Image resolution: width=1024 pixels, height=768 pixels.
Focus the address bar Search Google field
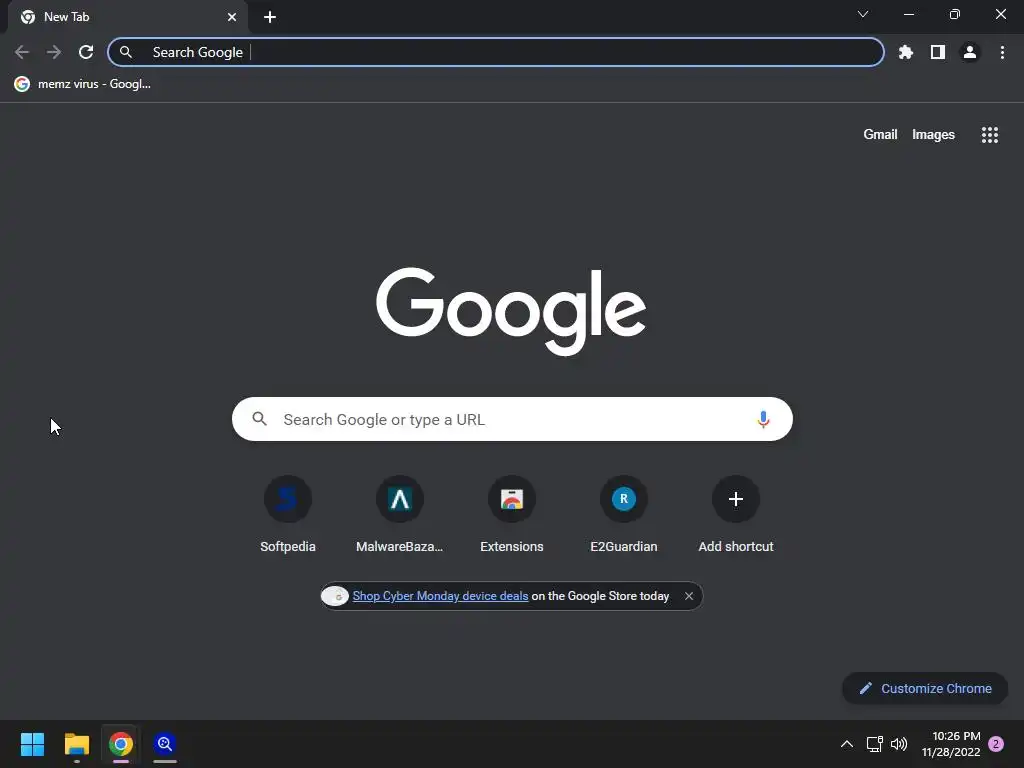point(496,52)
